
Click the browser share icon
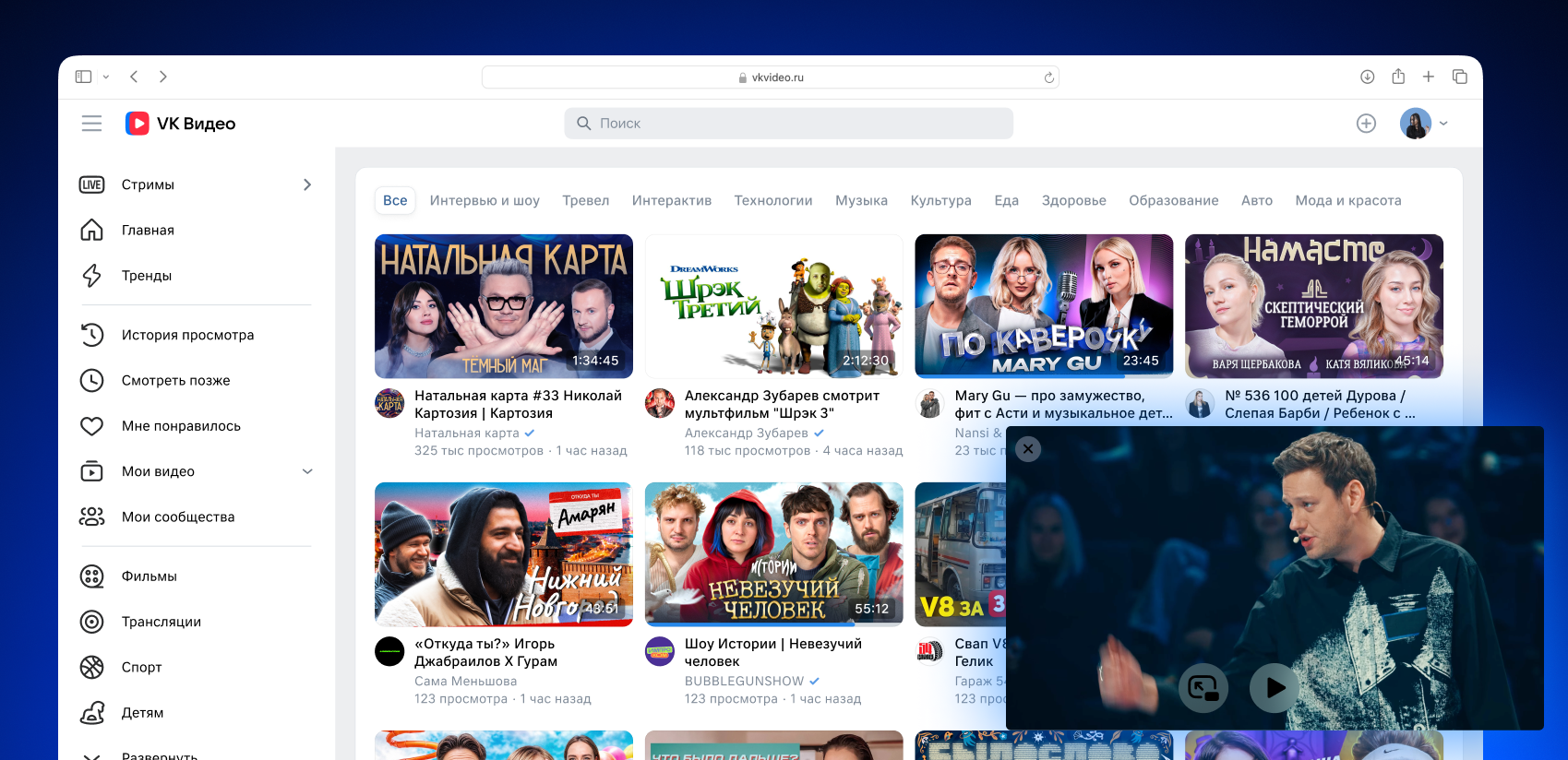pos(1398,77)
